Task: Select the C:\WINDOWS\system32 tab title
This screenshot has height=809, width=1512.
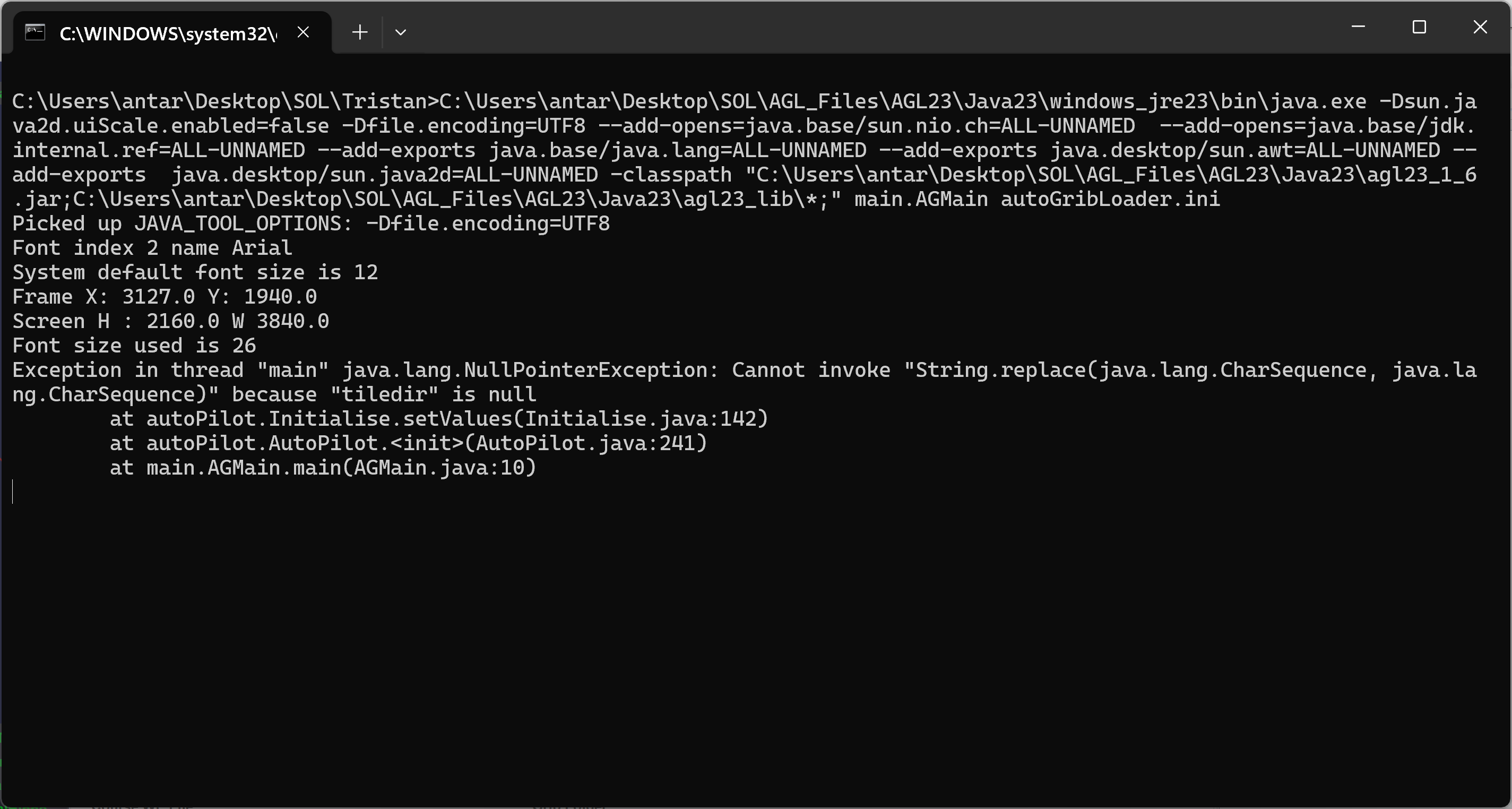Action: 168,34
